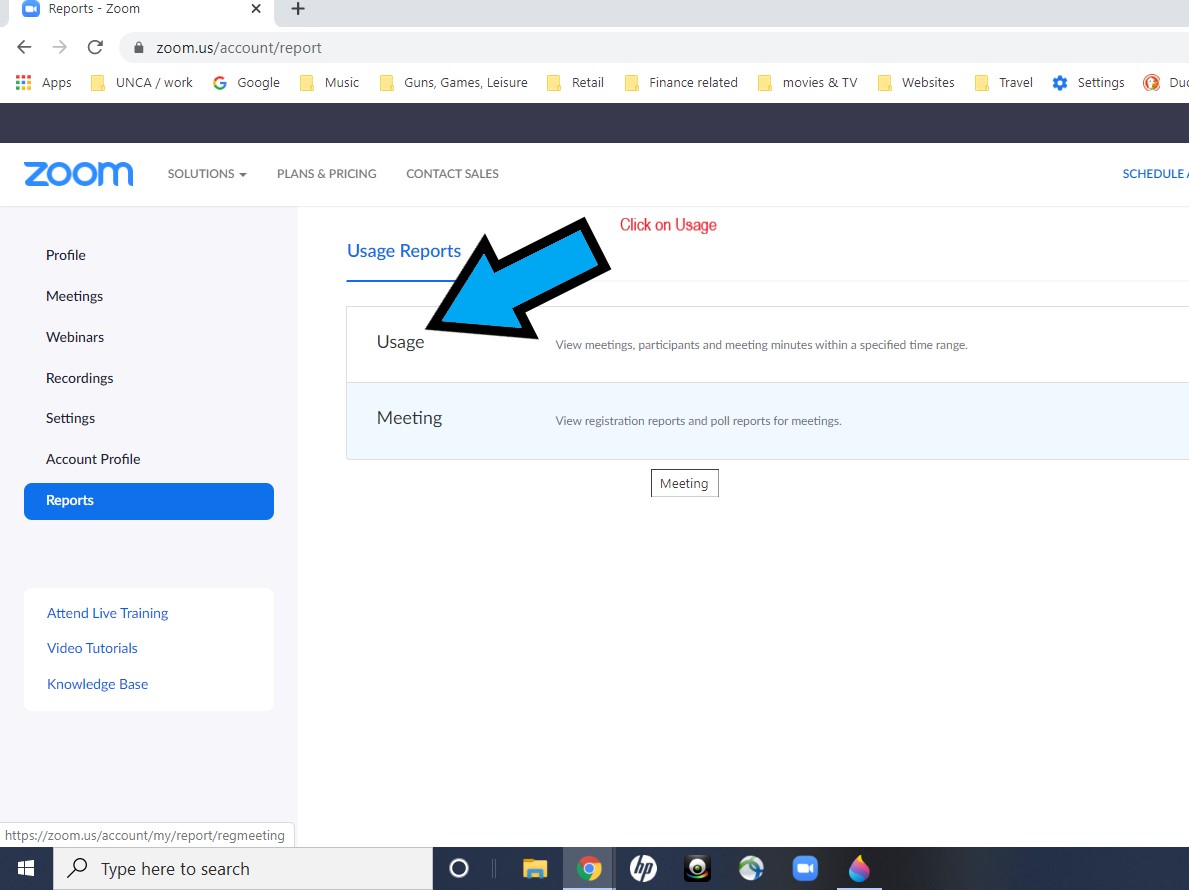This screenshot has width=1189, height=890.
Task: Open the Finance related bookmark folder
Action: (681, 83)
